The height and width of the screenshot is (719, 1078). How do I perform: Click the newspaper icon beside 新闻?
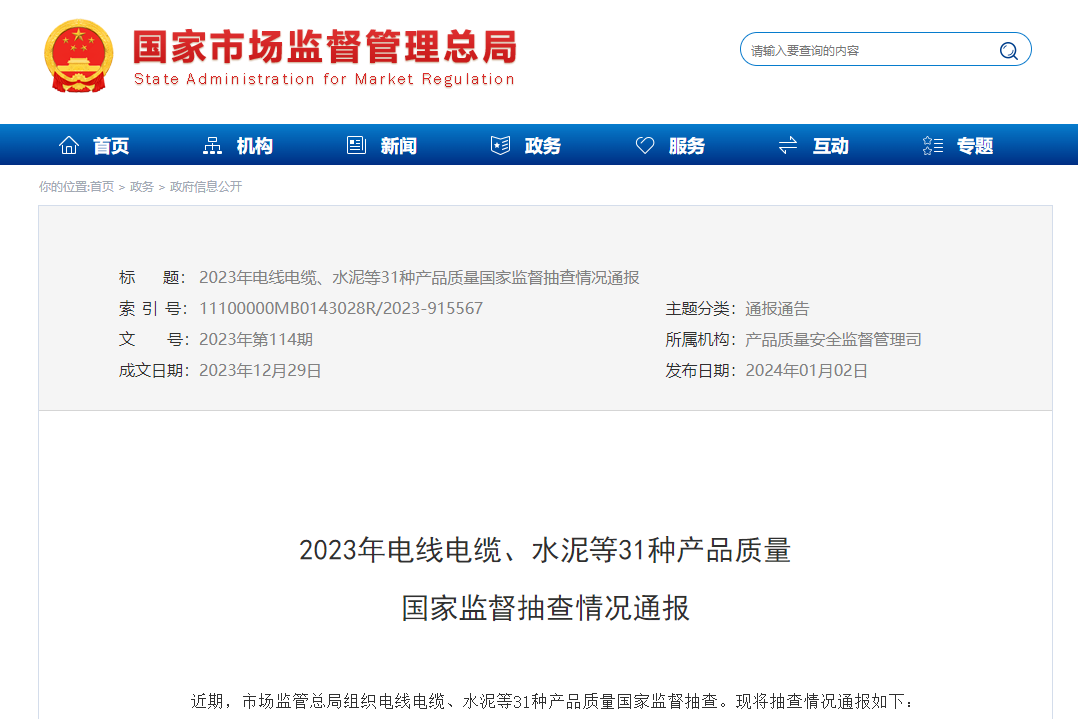pos(356,146)
